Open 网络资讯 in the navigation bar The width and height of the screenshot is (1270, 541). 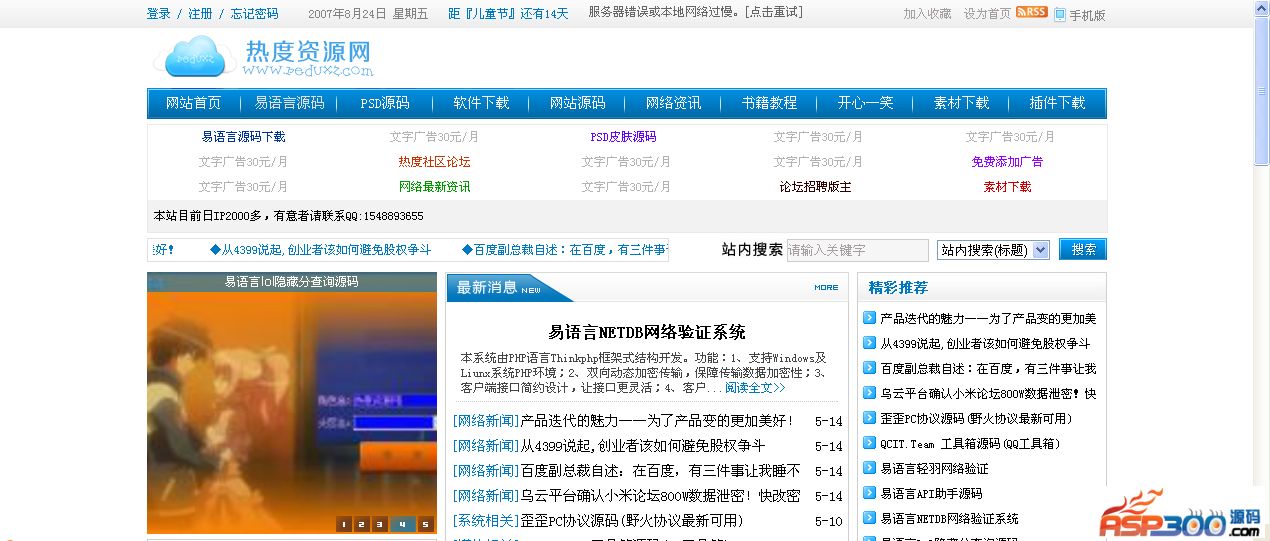(x=673, y=103)
